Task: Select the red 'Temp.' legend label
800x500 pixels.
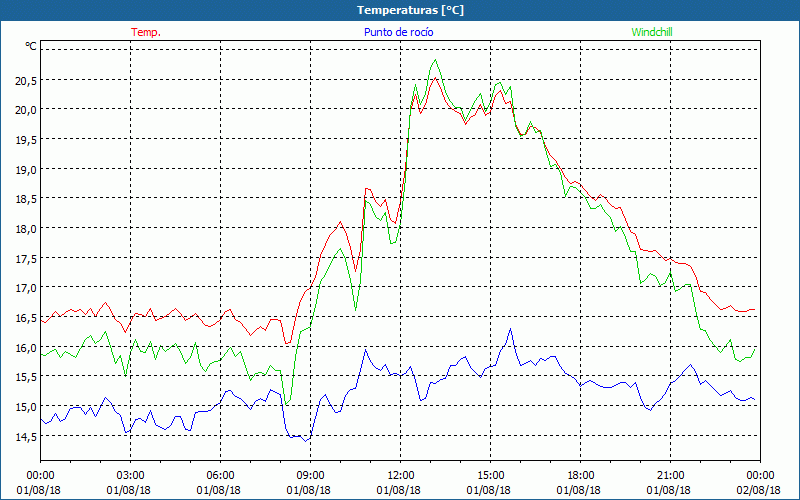Action: click(x=146, y=32)
